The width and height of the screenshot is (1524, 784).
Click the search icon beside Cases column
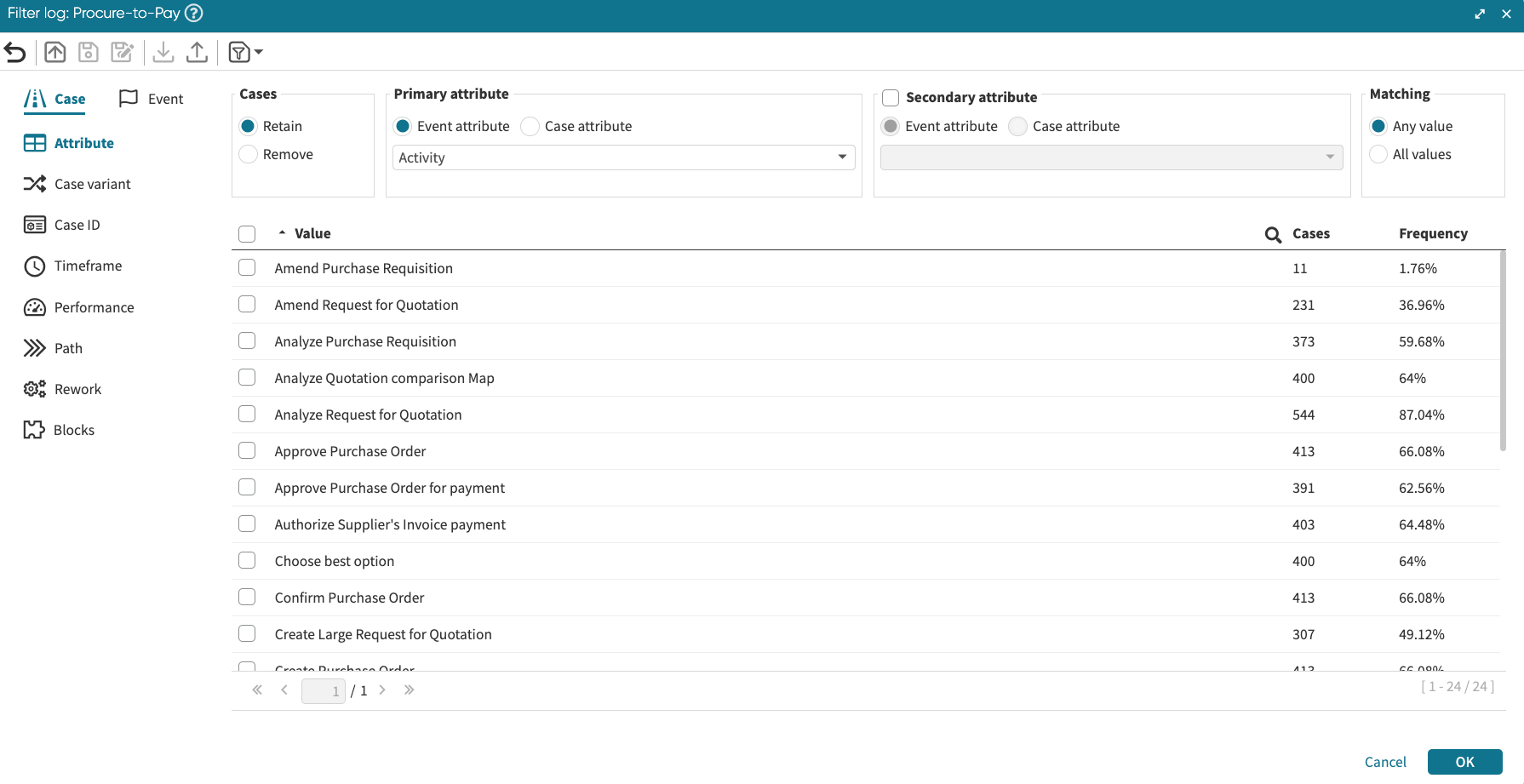coord(1273,235)
